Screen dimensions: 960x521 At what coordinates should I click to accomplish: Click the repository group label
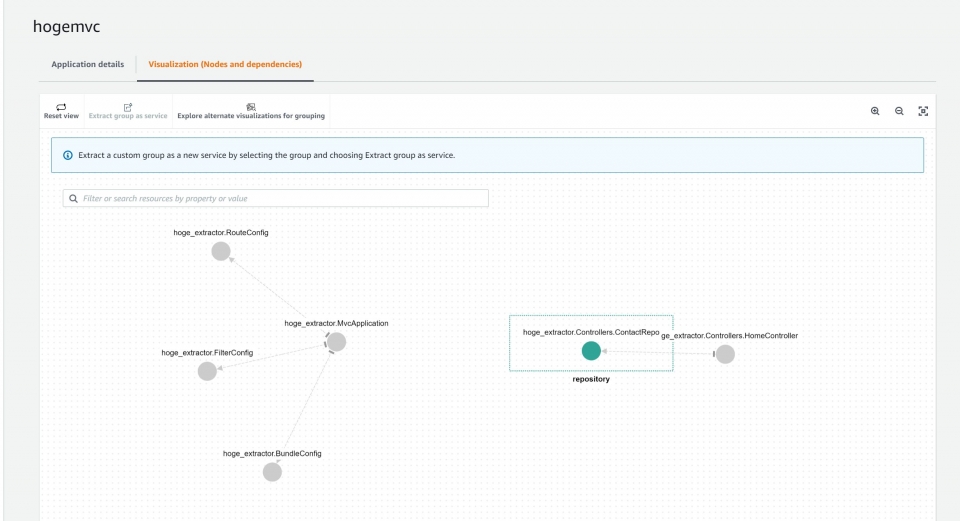click(591, 379)
